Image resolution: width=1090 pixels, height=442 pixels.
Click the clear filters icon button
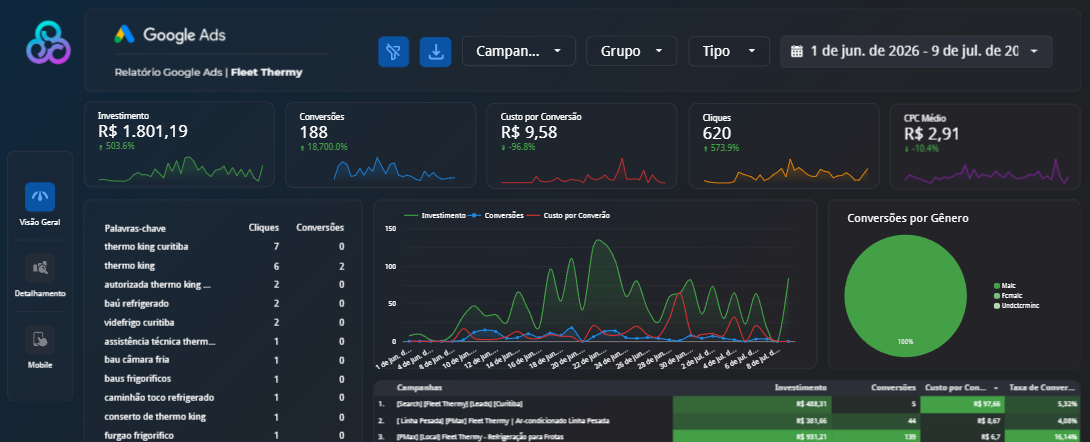click(x=393, y=52)
